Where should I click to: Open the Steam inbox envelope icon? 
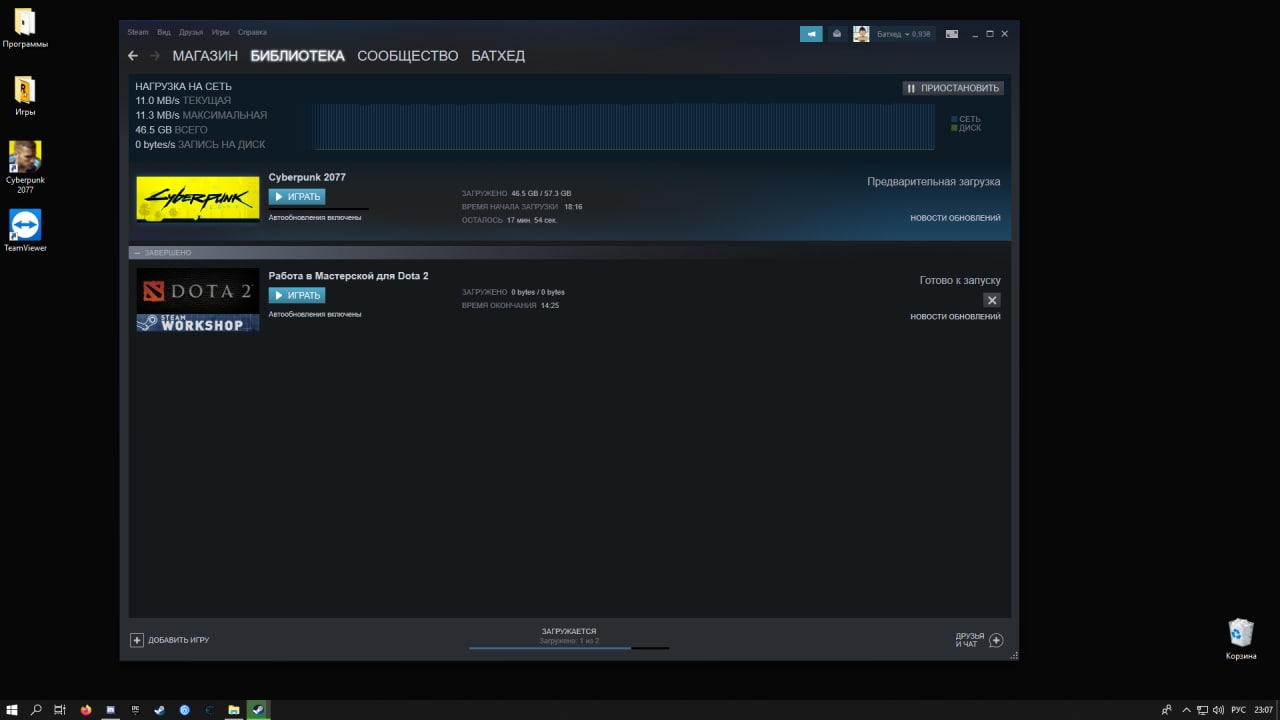click(837, 34)
